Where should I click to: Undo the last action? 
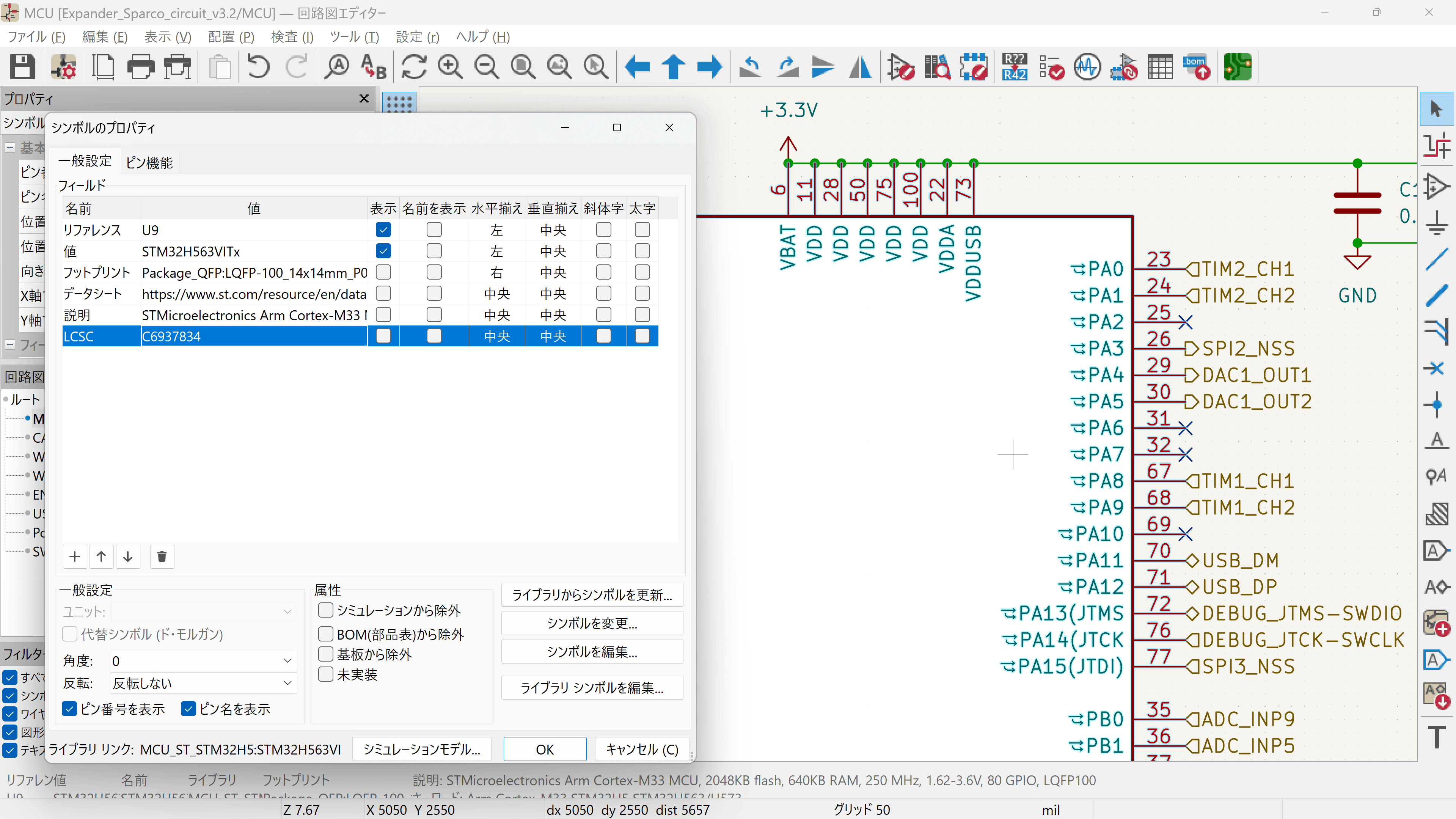point(258,67)
